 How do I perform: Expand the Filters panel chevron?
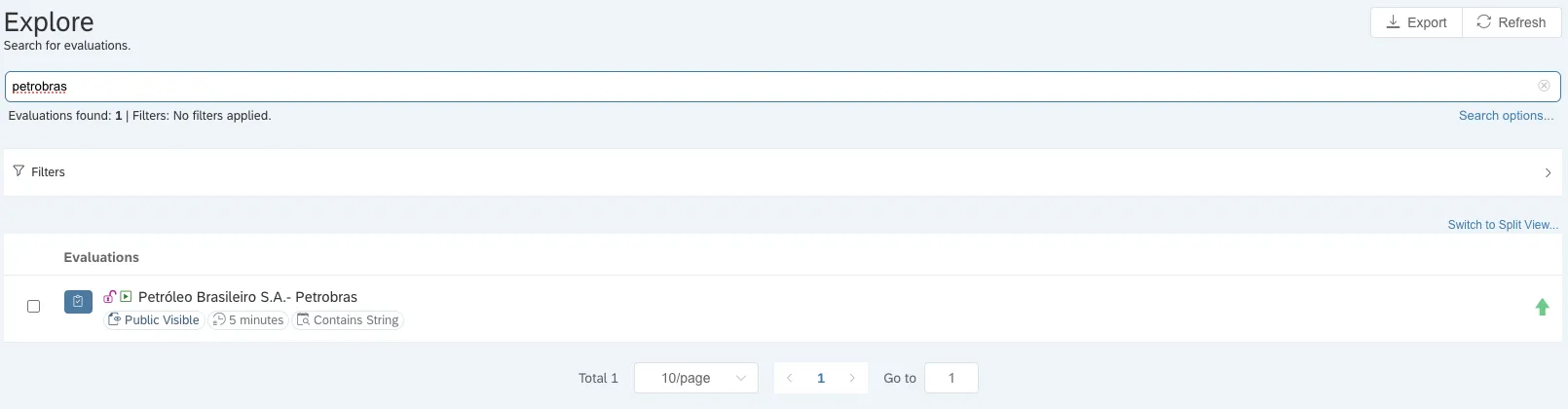(1548, 172)
